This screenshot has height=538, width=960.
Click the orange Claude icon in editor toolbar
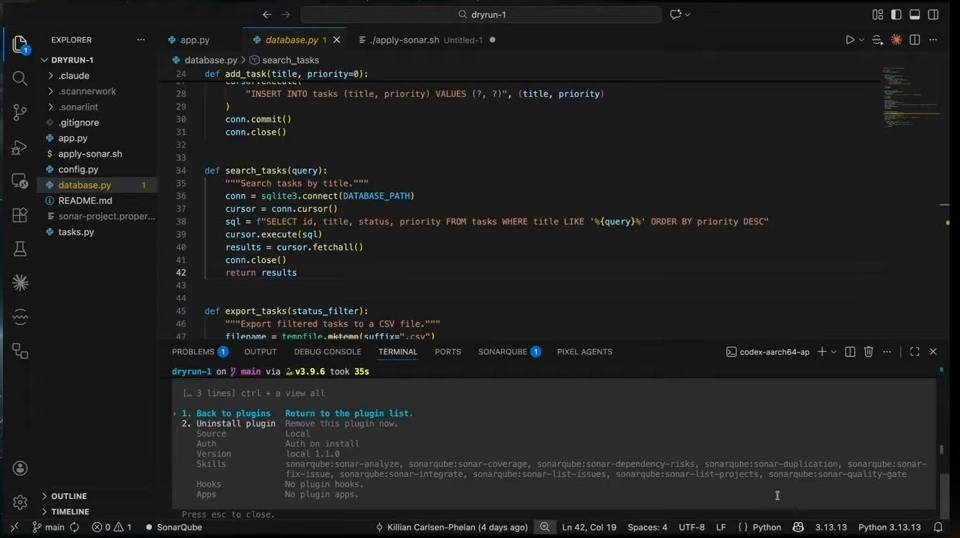896,40
